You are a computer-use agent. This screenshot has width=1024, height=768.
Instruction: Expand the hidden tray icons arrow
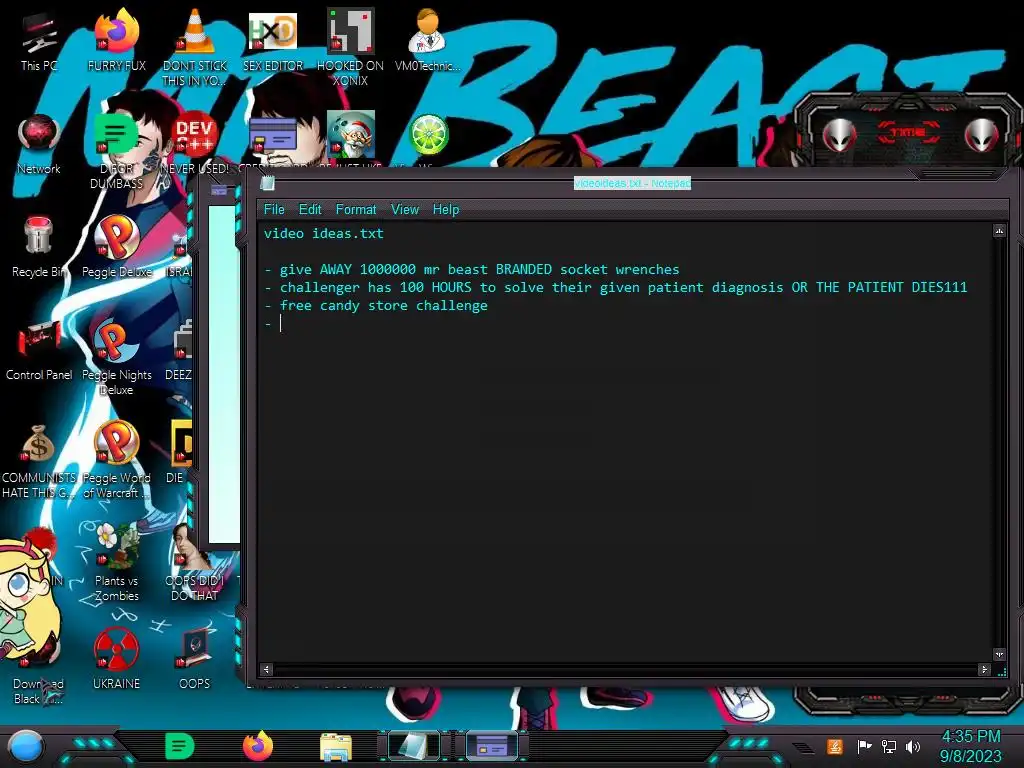803,747
